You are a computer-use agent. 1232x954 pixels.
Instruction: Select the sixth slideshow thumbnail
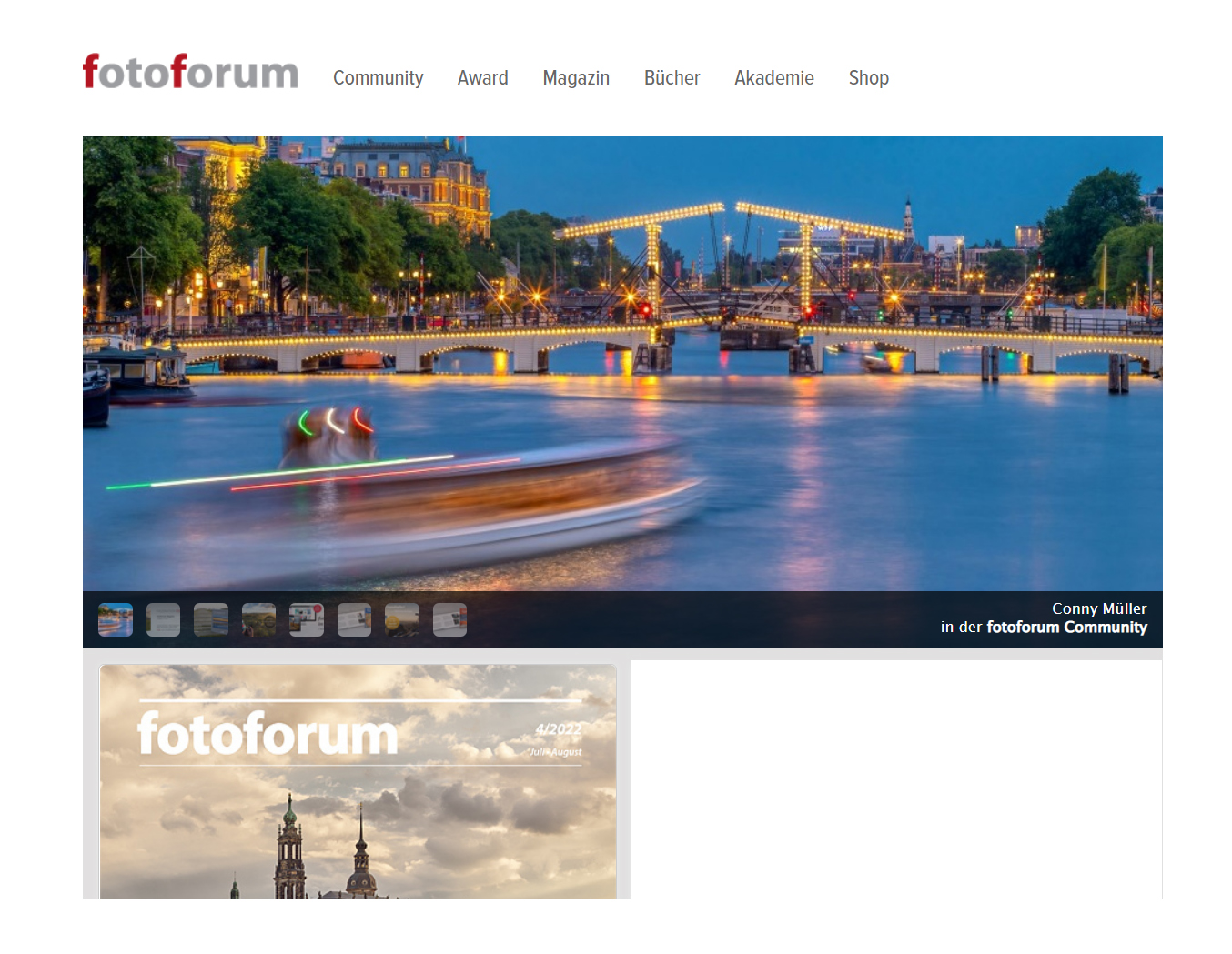pyautogui.click(x=354, y=620)
